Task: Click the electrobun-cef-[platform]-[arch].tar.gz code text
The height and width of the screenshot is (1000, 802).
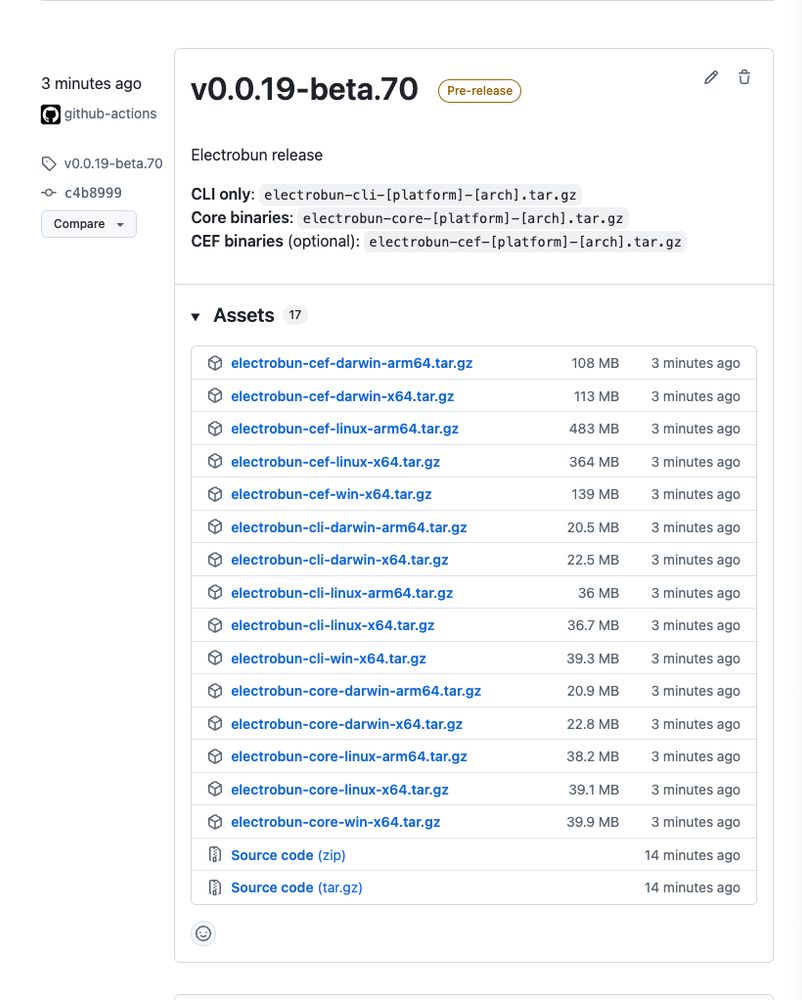Action: point(525,242)
